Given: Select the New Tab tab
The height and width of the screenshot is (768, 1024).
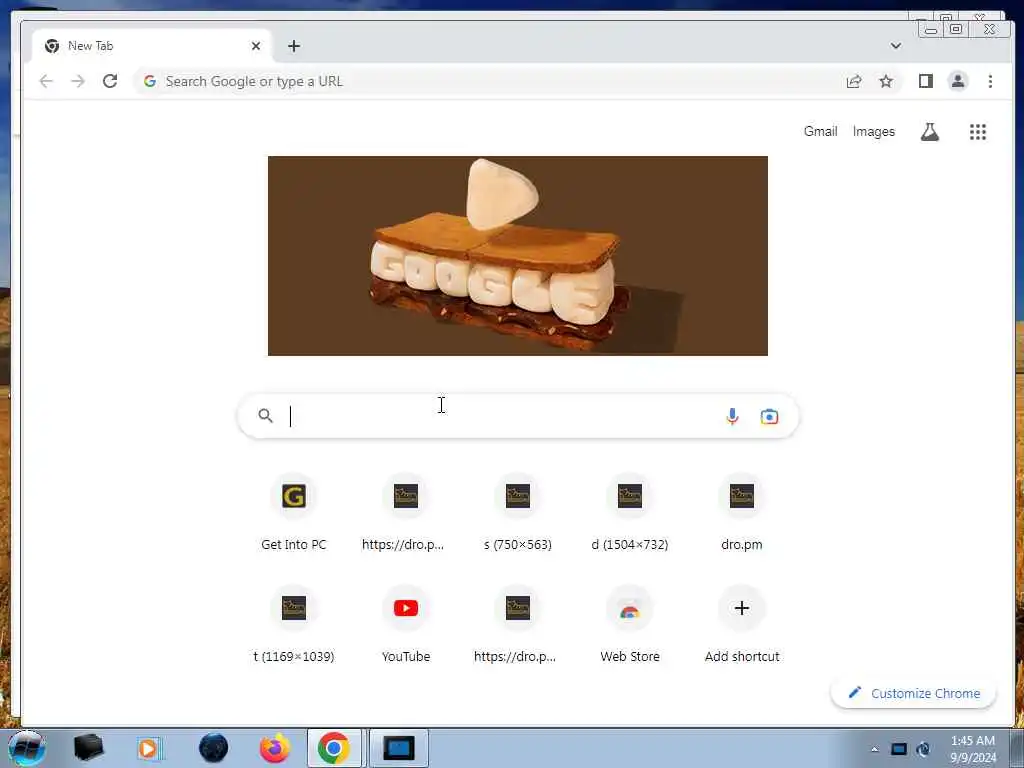Looking at the screenshot, I should point(152,46).
